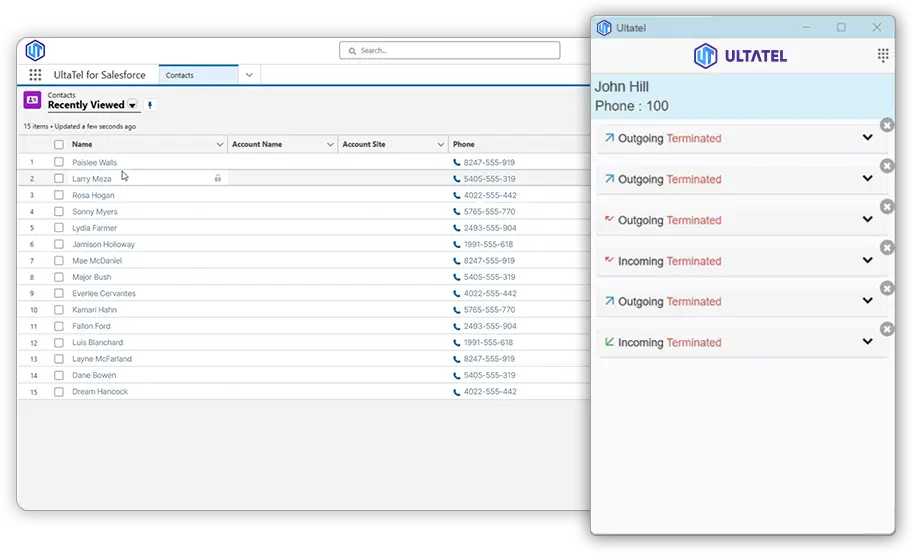The width and height of the screenshot is (912, 553).
Task: Call Sonny Myers at 5765-555-770
Action: pyautogui.click(x=489, y=212)
